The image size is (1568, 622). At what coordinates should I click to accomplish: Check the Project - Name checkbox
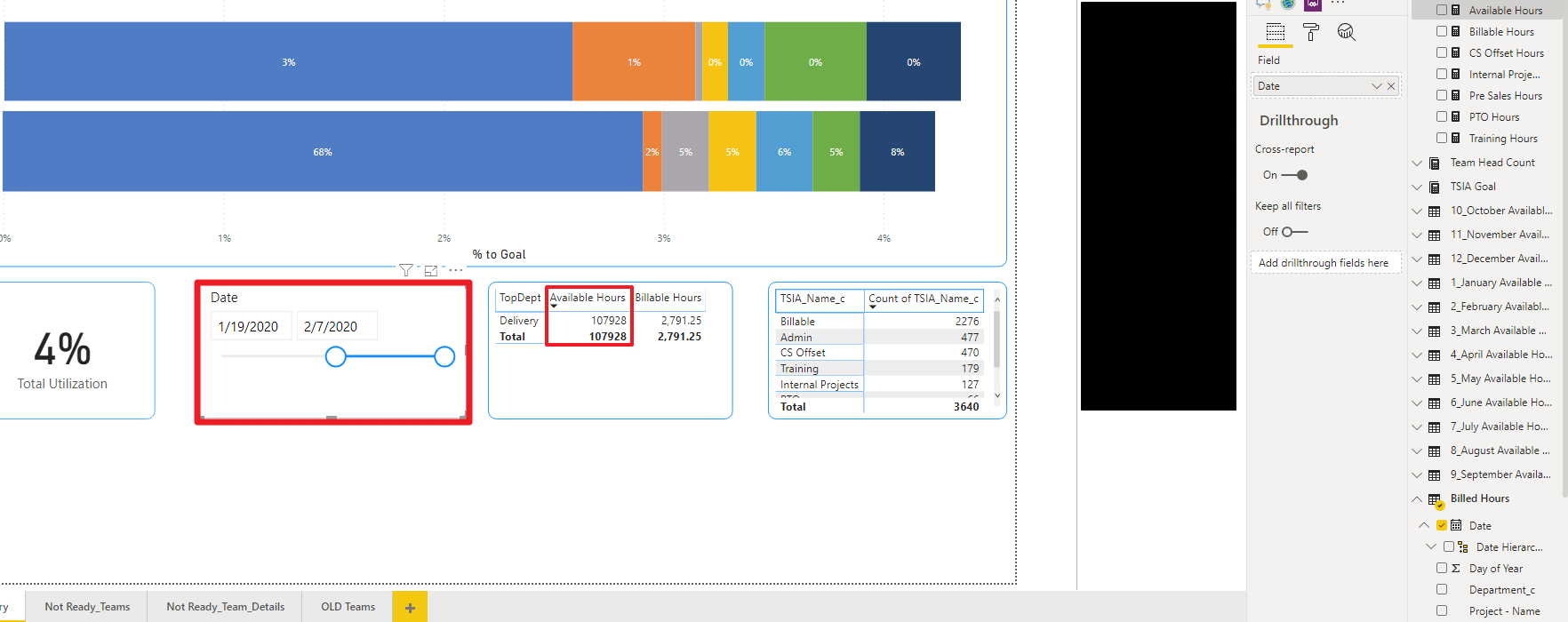(1442, 610)
